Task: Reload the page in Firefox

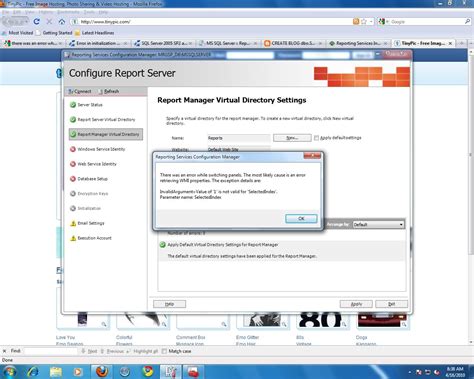Action: pos(37,21)
